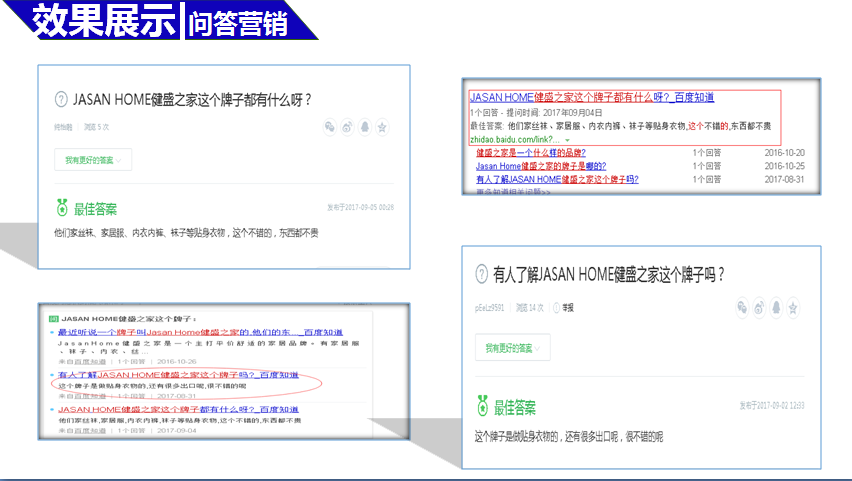
Task: Click heading JASAN HOME健盛之家这个牌子: in bottom-left panel
Action: pos(129,319)
